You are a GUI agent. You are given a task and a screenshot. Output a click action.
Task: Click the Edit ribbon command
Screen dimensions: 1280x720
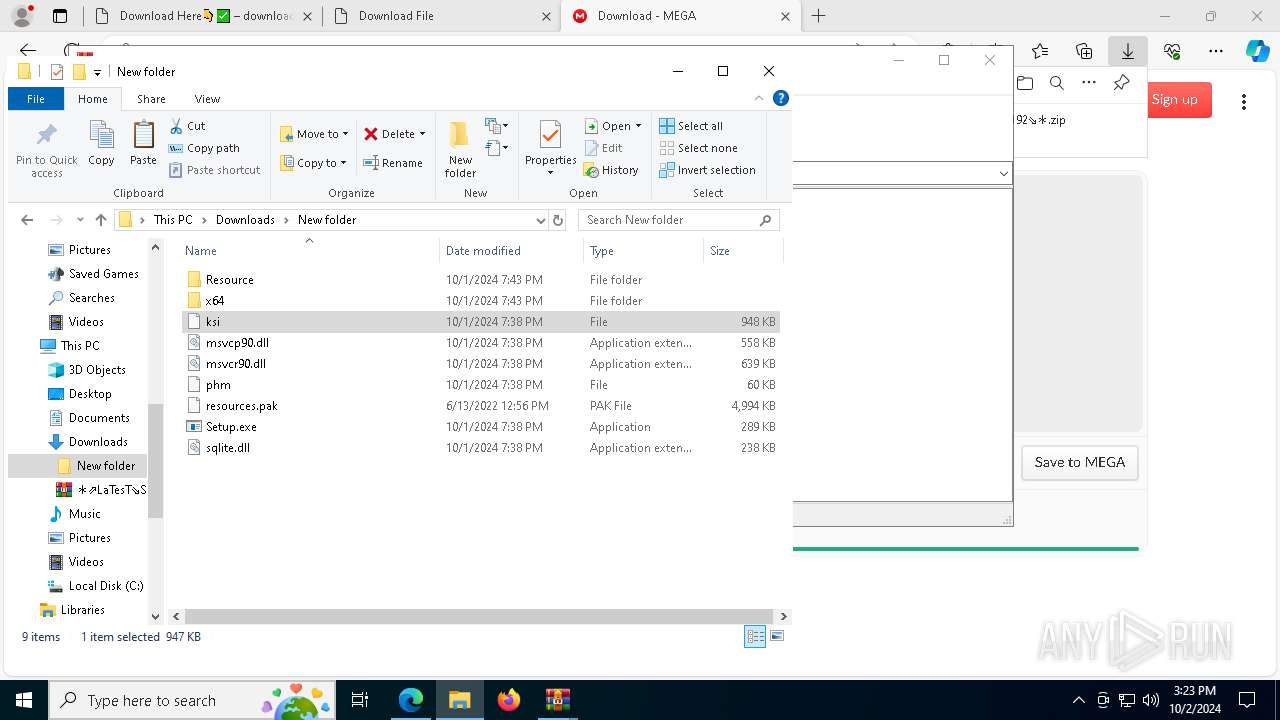(603, 148)
